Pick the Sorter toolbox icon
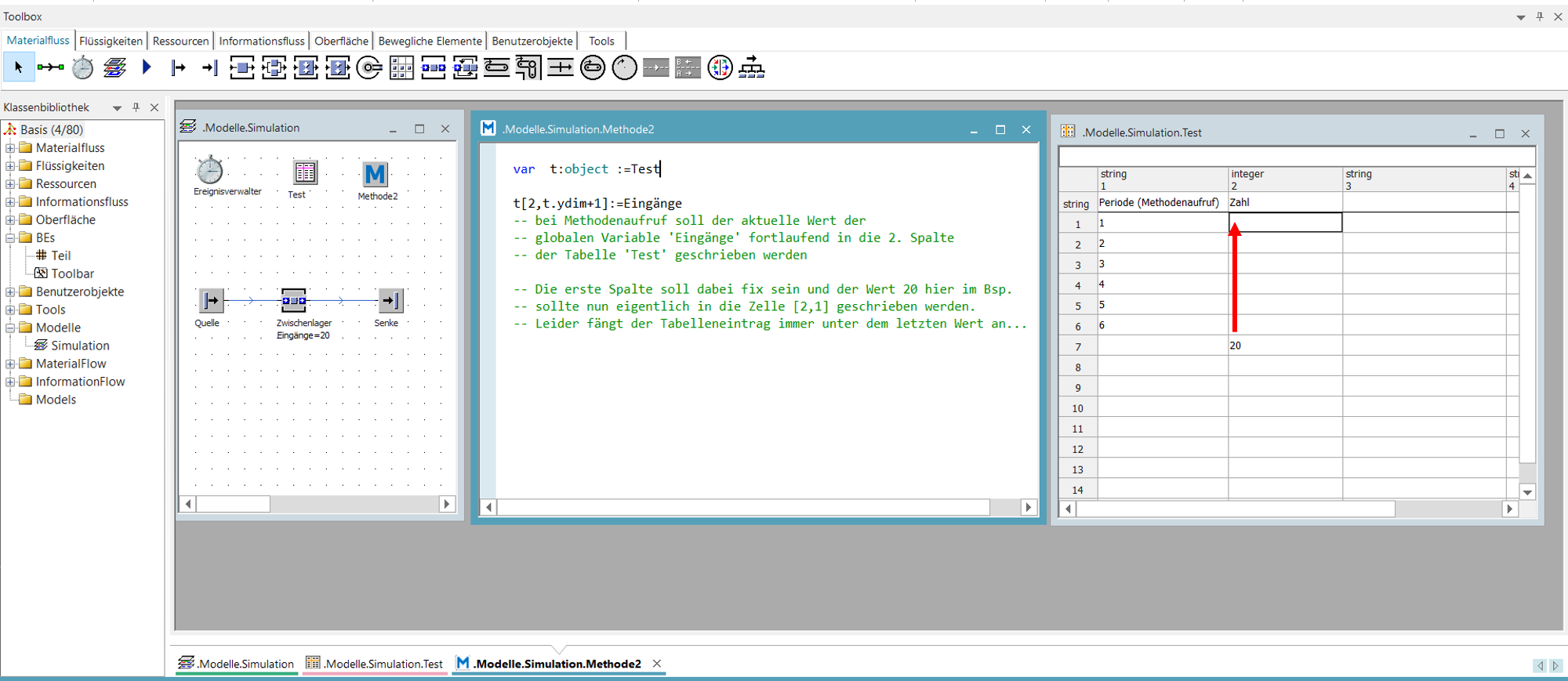 465,68
